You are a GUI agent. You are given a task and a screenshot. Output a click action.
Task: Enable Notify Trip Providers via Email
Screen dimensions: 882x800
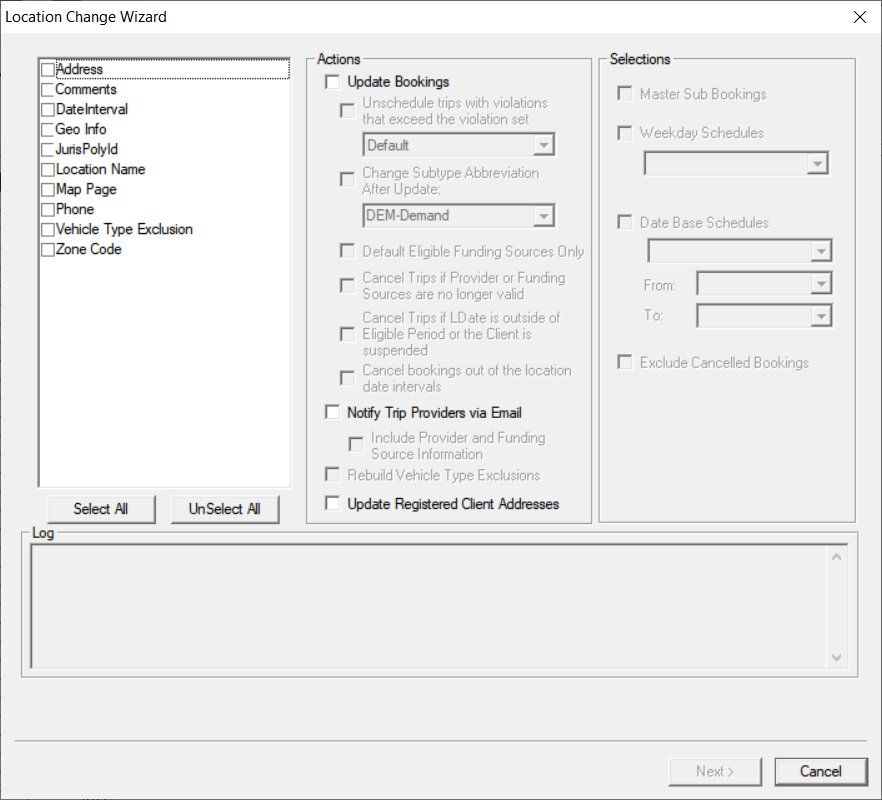pyautogui.click(x=332, y=411)
